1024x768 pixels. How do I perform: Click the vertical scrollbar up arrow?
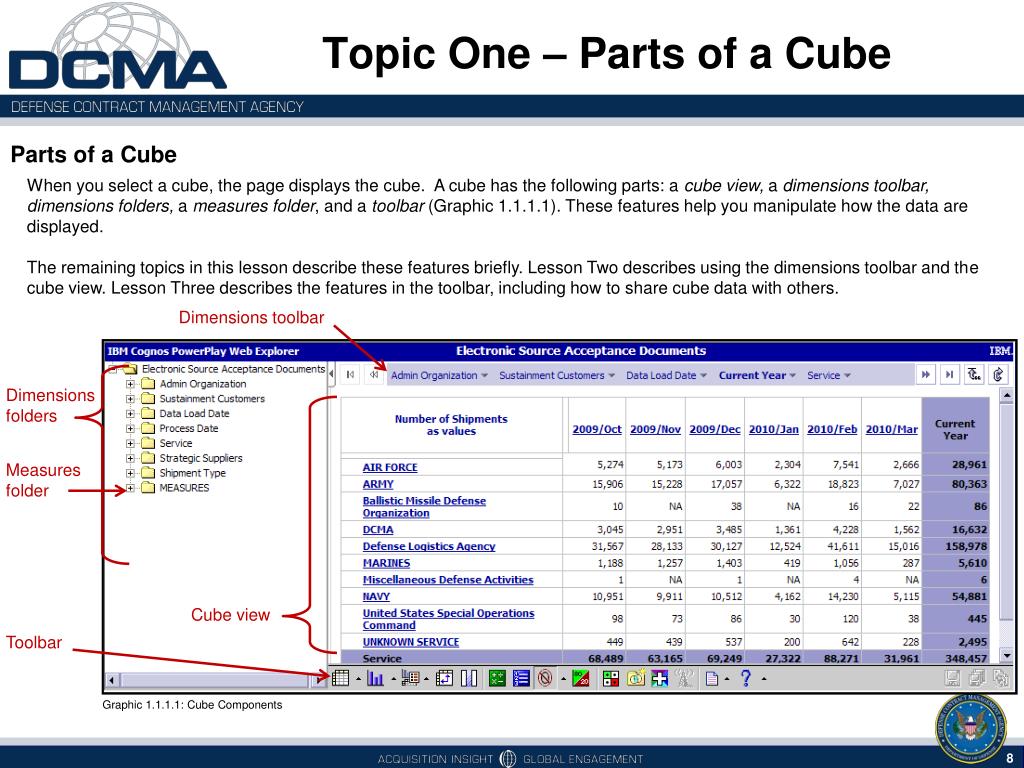click(1006, 395)
